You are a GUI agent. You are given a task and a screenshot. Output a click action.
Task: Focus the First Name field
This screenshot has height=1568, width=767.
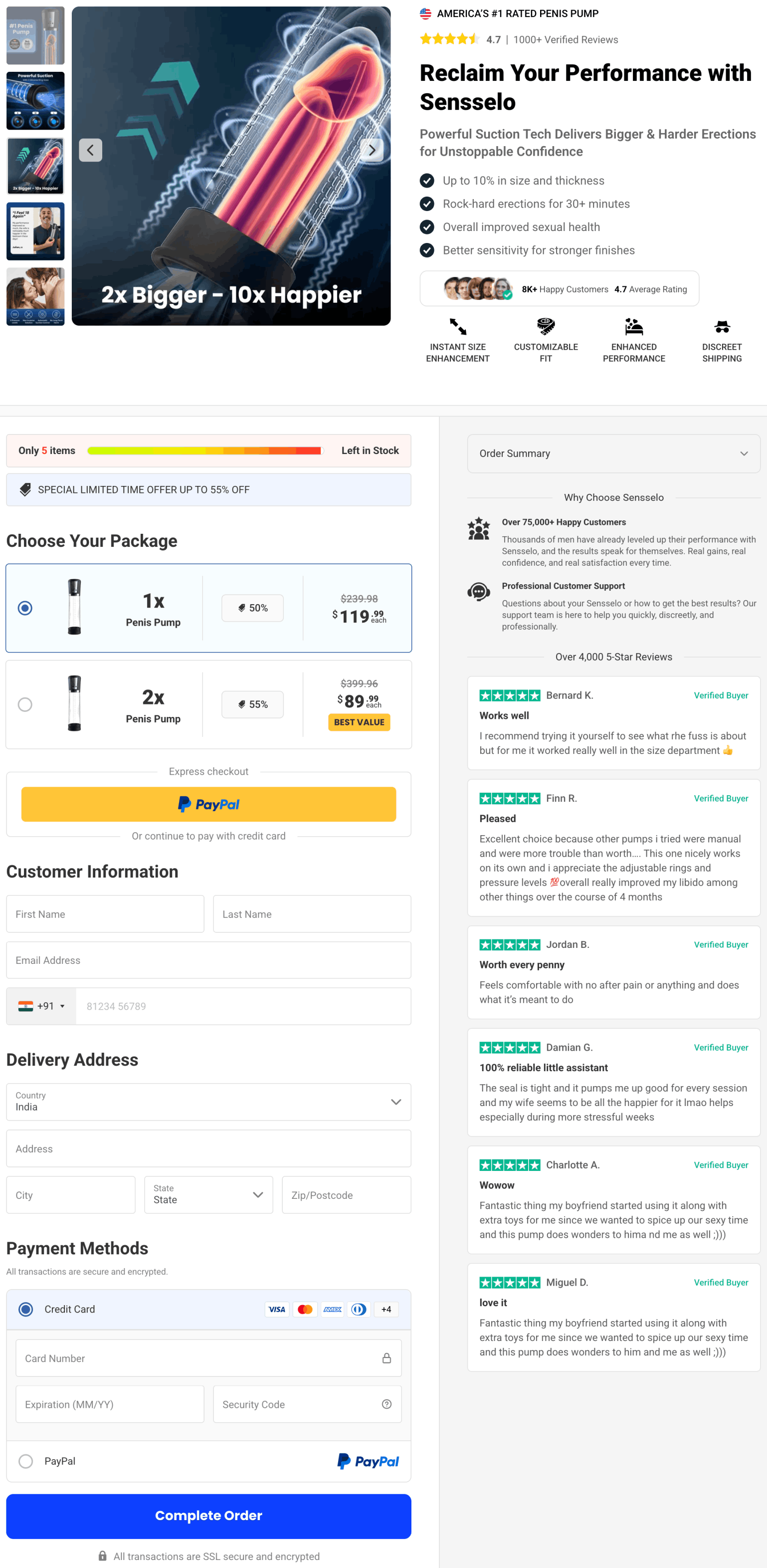coord(105,913)
